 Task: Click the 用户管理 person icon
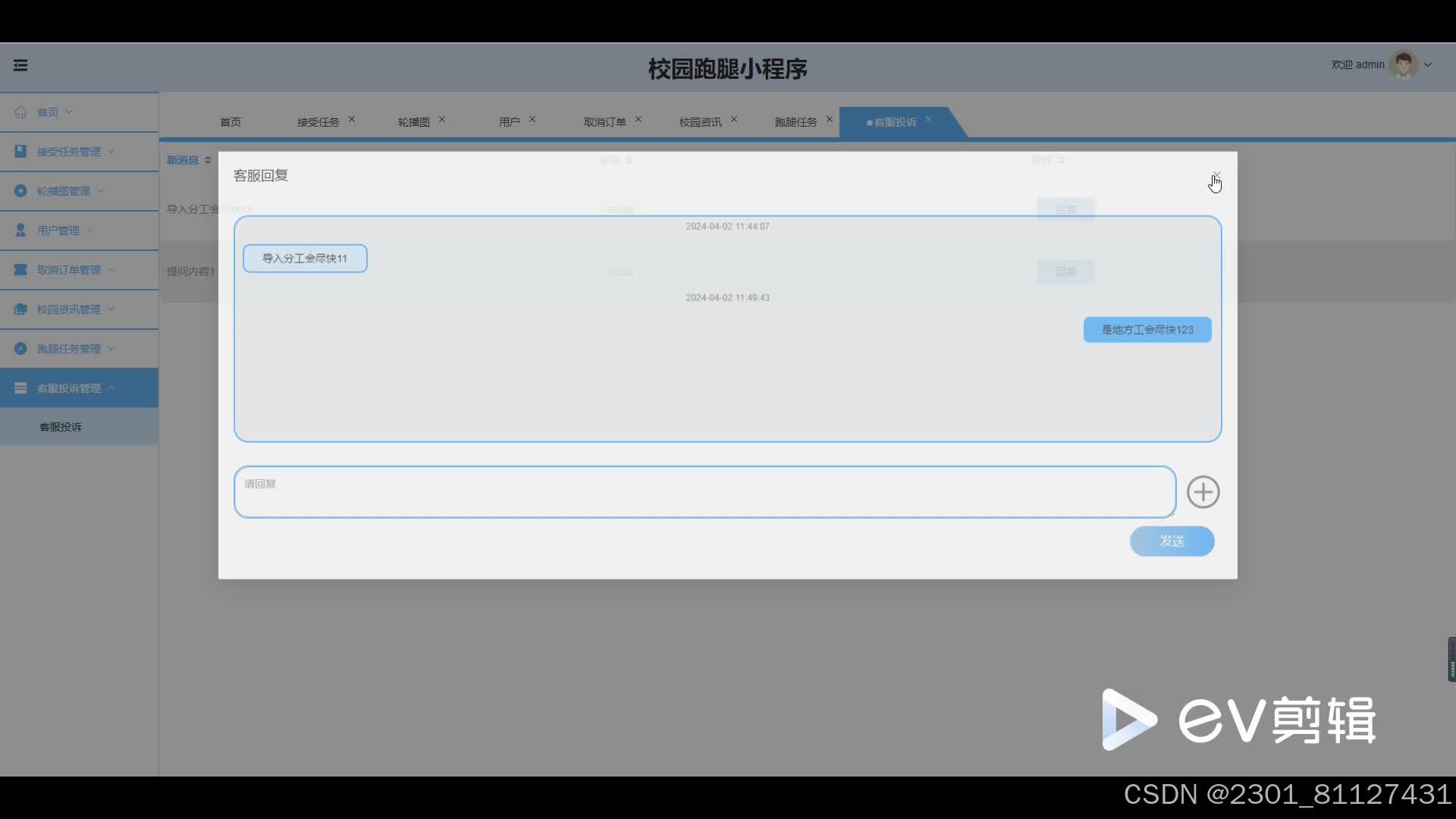click(x=20, y=231)
